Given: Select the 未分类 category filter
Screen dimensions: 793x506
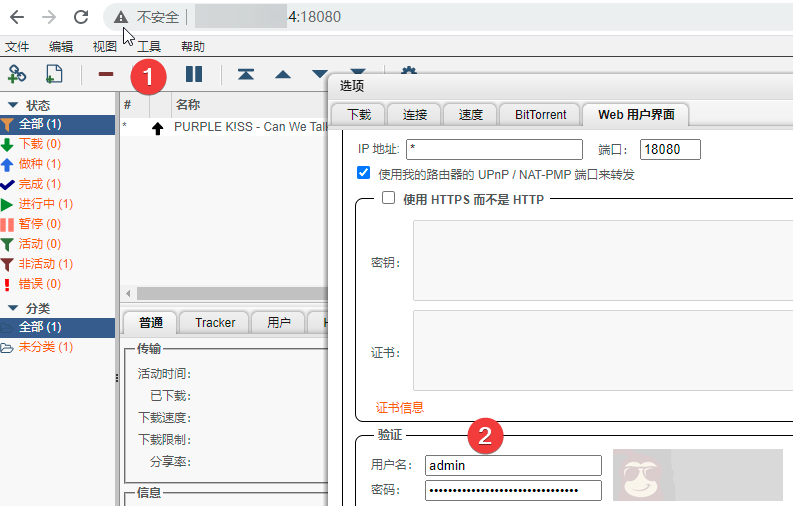Looking at the screenshot, I should [44, 347].
